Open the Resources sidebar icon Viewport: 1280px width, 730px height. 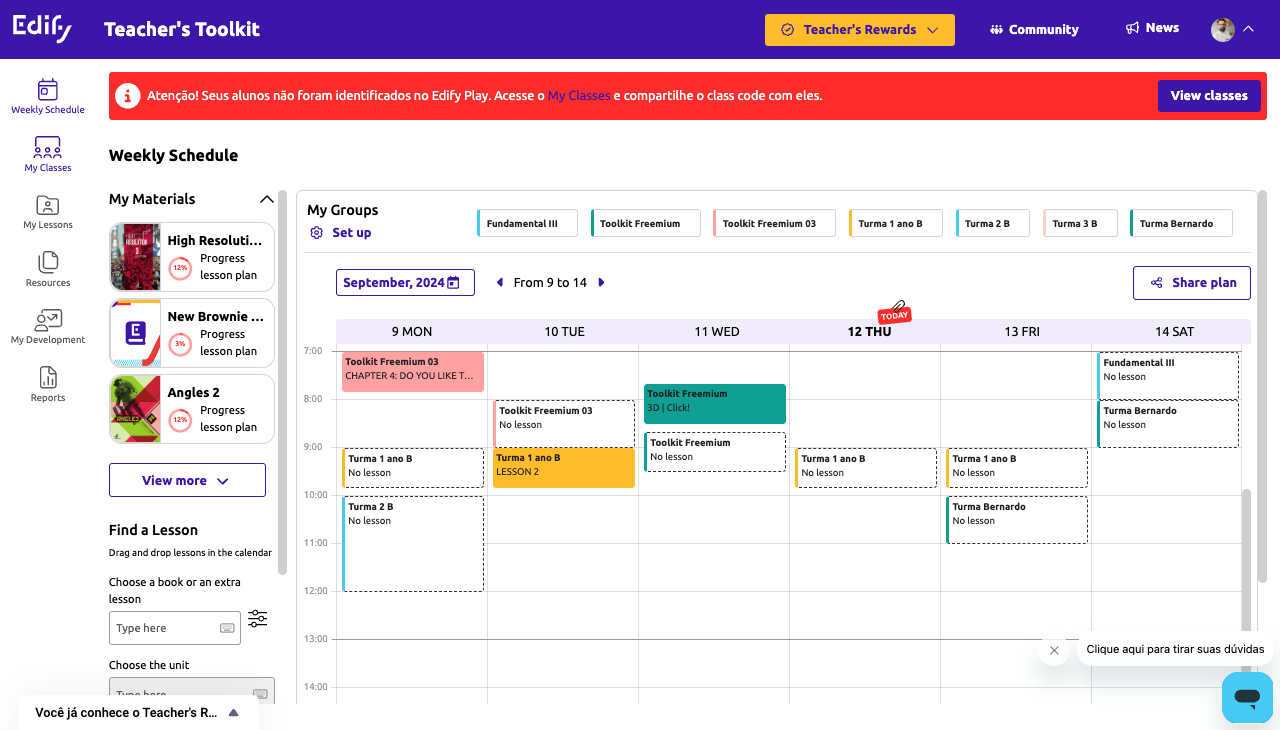pyautogui.click(x=48, y=269)
